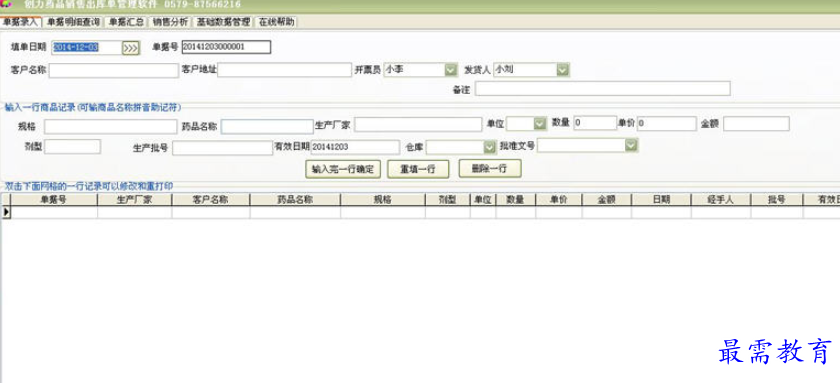Click the 金额 amount field
The width and height of the screenshot is (840, 383).
756,124
